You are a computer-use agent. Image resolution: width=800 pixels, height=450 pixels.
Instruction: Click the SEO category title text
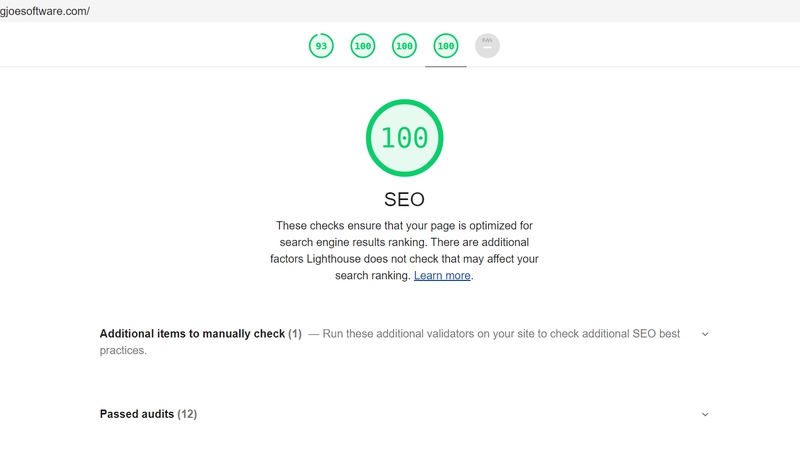pos(404,199)
